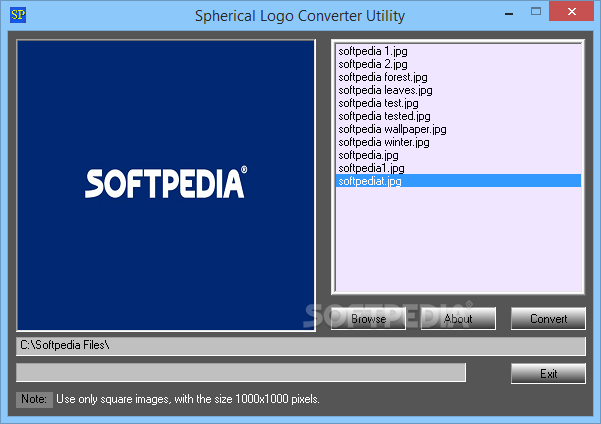Pick softpedia tested.jpg in the list
The height and width of the screenshot is (424, 601).
[458, 116]
